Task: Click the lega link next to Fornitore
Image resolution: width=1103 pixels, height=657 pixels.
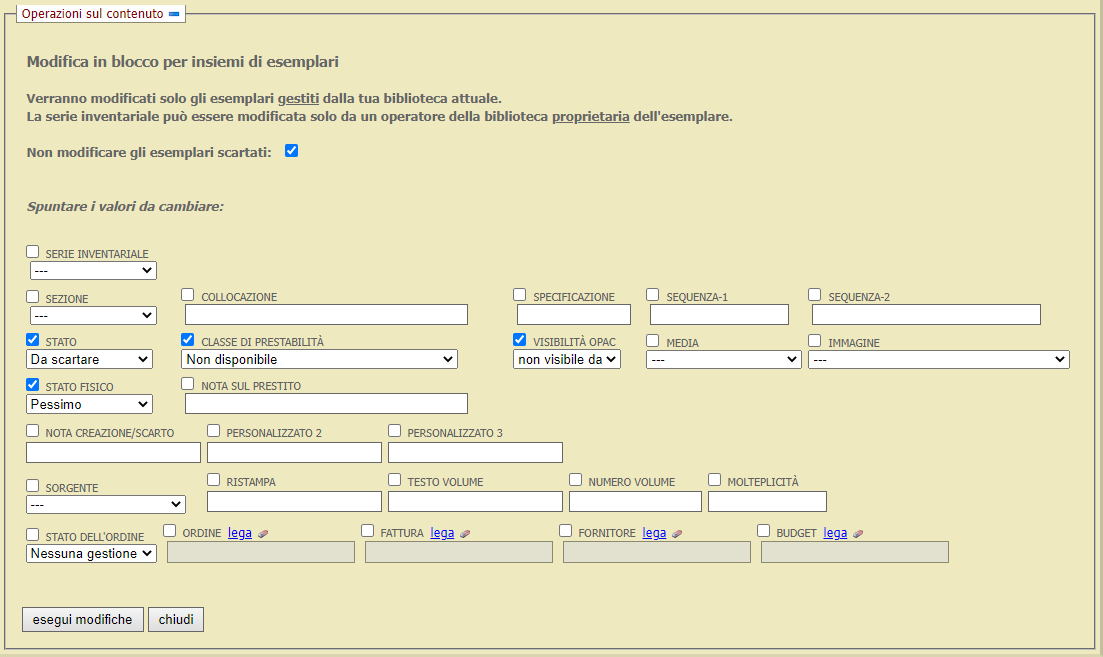Action: 654,533
